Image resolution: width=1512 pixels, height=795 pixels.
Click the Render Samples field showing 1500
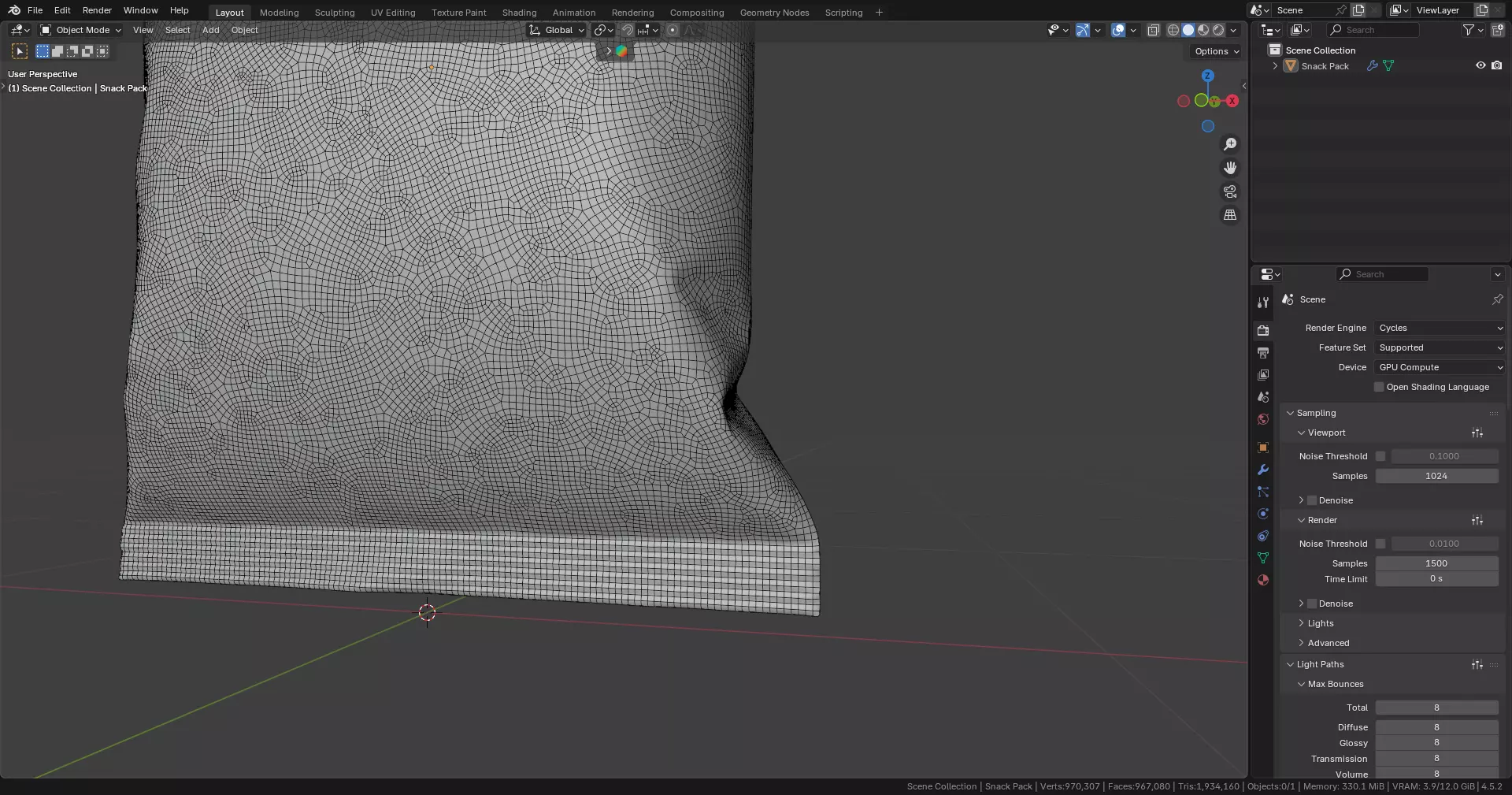pyautogui.click(x=1436, y=563)
